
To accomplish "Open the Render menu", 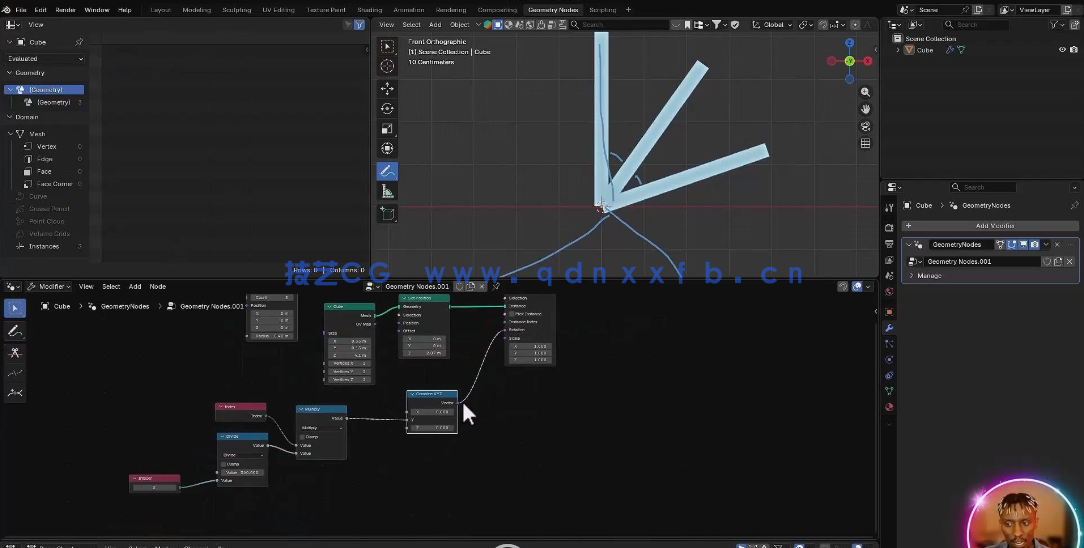I will click(x=66, y=10).
